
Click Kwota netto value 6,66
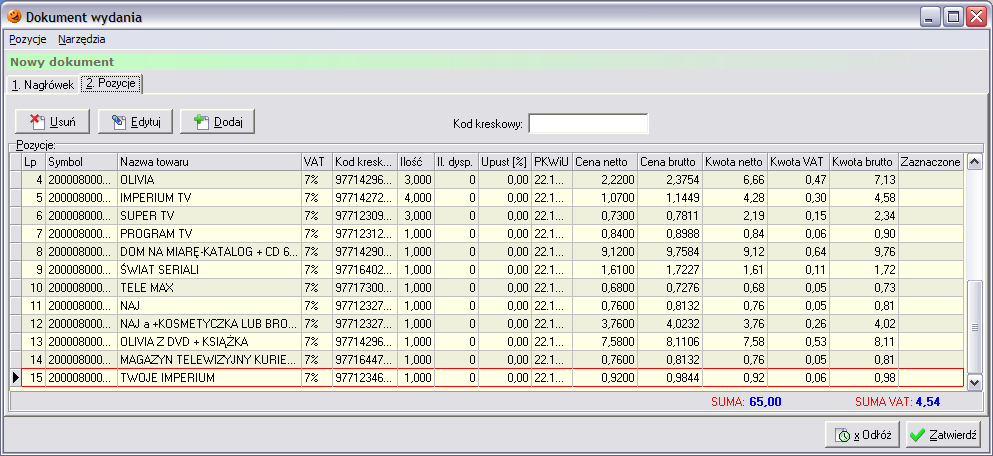[x=735, y=180]
